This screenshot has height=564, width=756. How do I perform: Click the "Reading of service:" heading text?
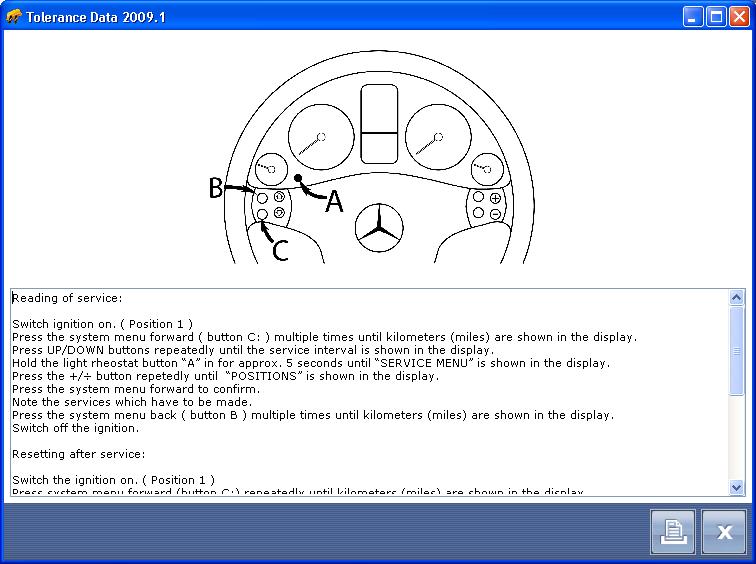pos(67,298)
